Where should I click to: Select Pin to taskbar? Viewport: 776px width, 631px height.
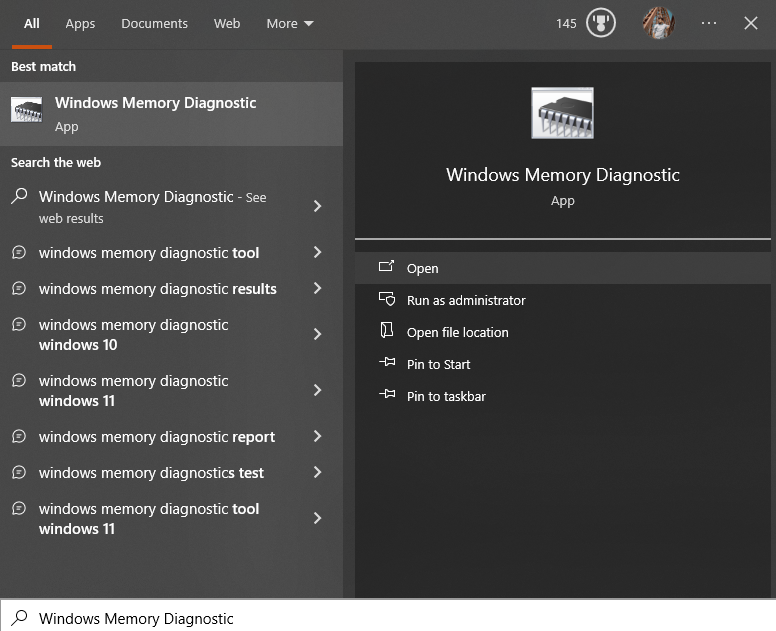pyautogui.click(x=563, y=396)
